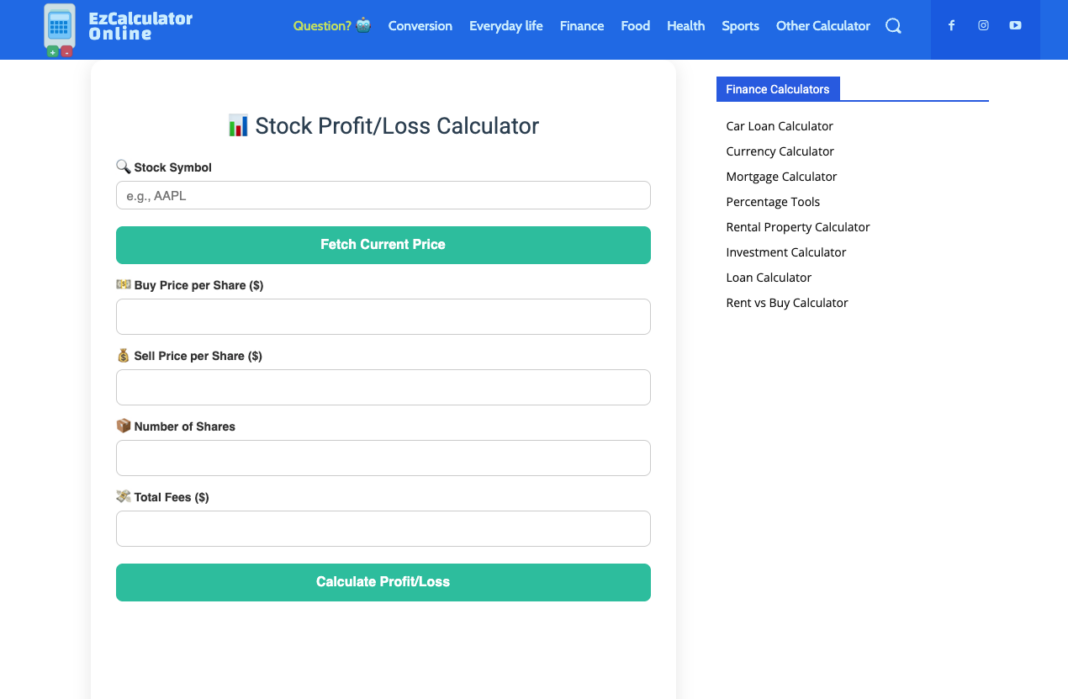Viewport: 1068px width, 699px height.
Task: Open the Rent vs Buy Calculator link
Action: tap(786, 302)
